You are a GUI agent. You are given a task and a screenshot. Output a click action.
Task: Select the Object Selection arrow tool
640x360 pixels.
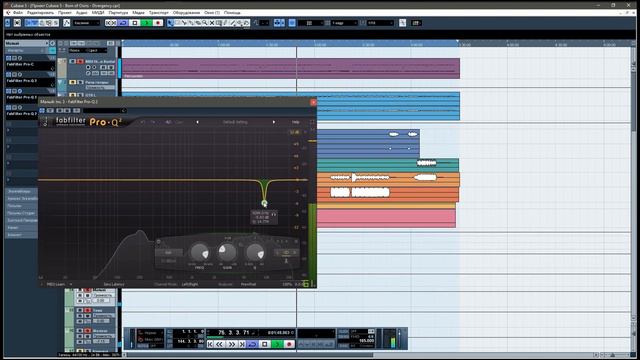(170, 23)
